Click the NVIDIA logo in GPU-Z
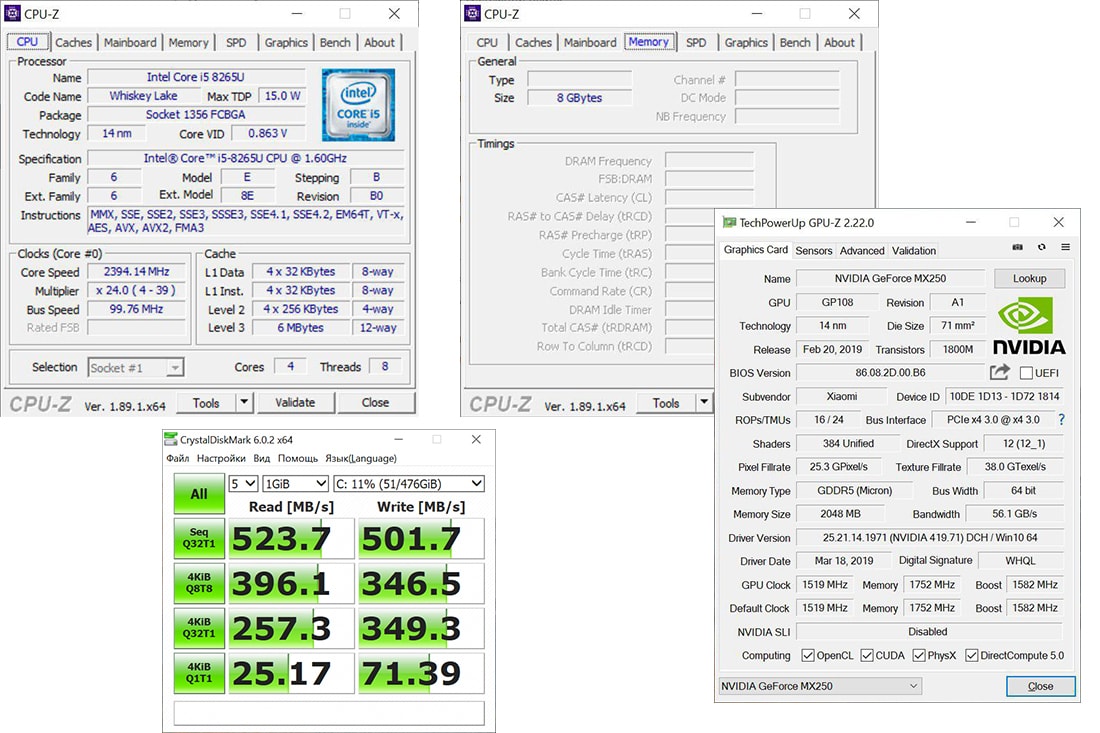 coord(1029,325)
